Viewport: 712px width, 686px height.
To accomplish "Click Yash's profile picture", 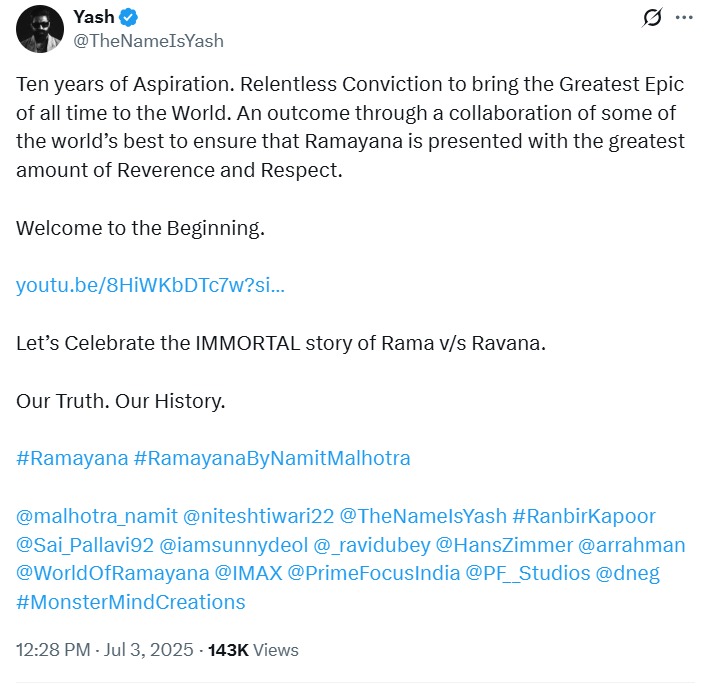I will point(41,29).
